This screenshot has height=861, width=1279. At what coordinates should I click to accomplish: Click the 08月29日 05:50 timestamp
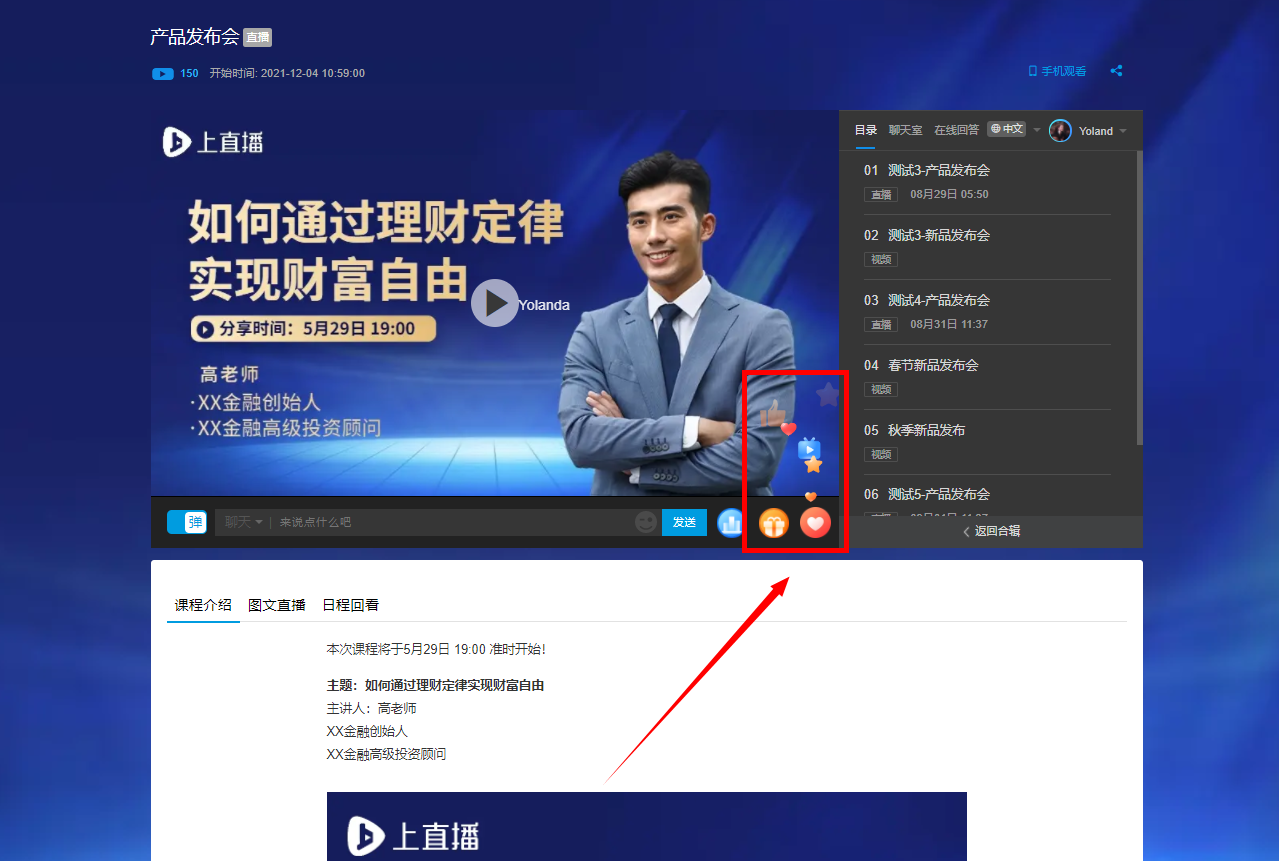tap(949, 194)
